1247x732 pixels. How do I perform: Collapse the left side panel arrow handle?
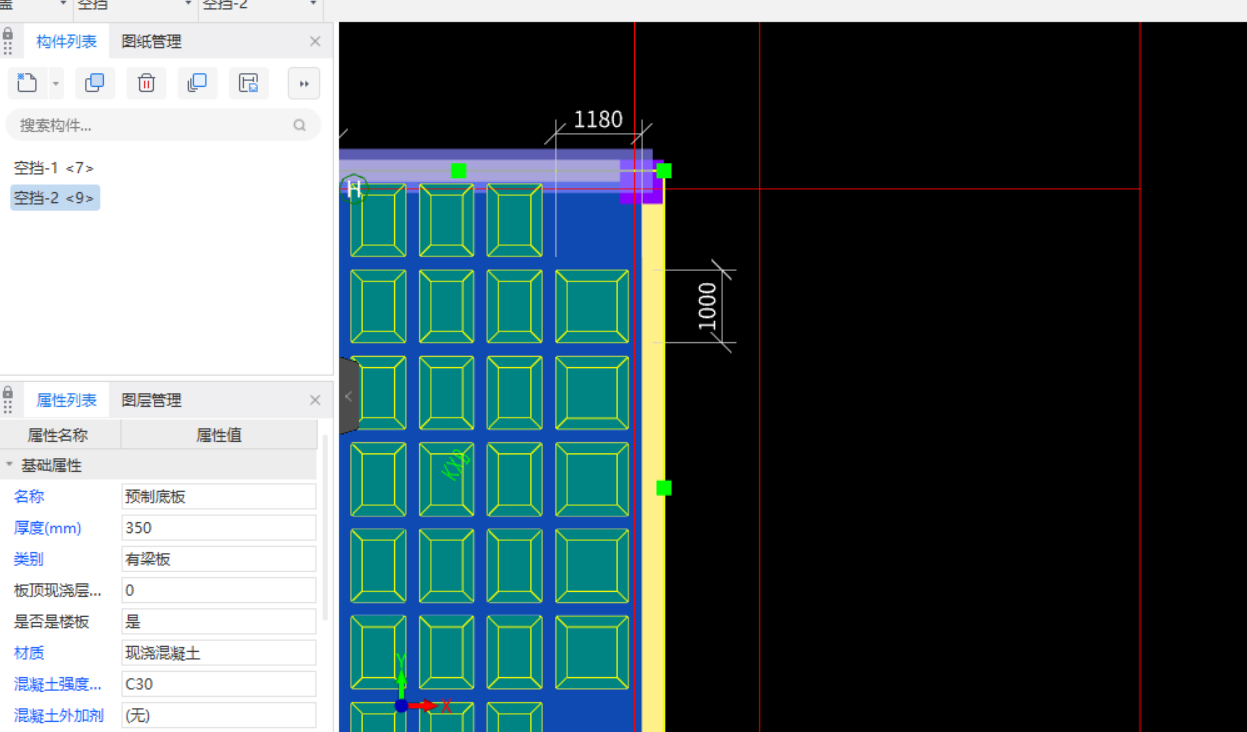[x=348, y=396]
